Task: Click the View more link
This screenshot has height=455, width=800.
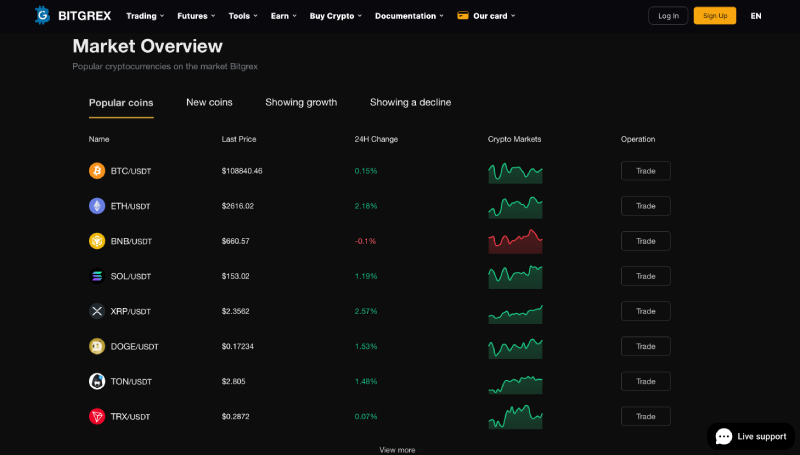Action: (x=397, y=450)
